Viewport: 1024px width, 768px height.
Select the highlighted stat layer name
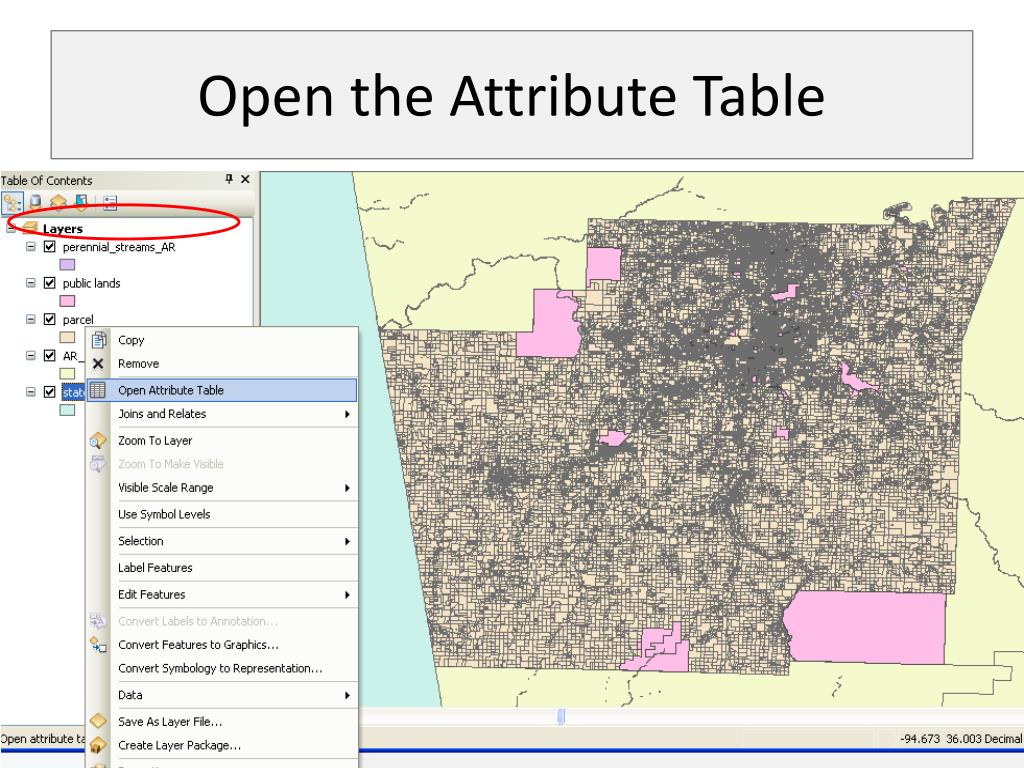[x=73, y=392]
